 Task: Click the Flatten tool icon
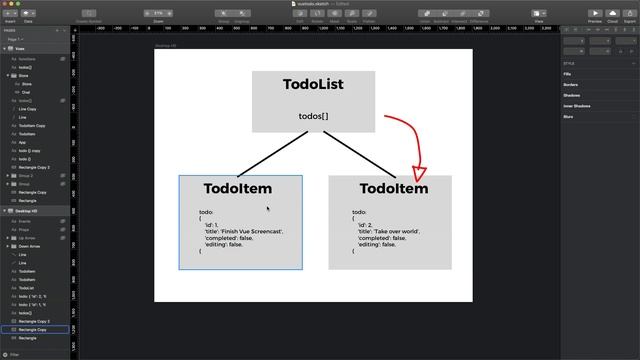point(369,13)
